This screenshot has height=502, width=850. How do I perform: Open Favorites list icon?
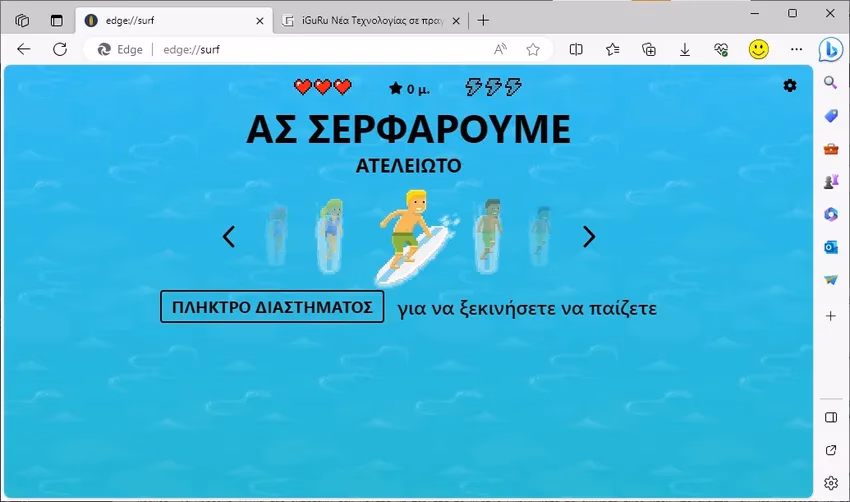point(613,49)
